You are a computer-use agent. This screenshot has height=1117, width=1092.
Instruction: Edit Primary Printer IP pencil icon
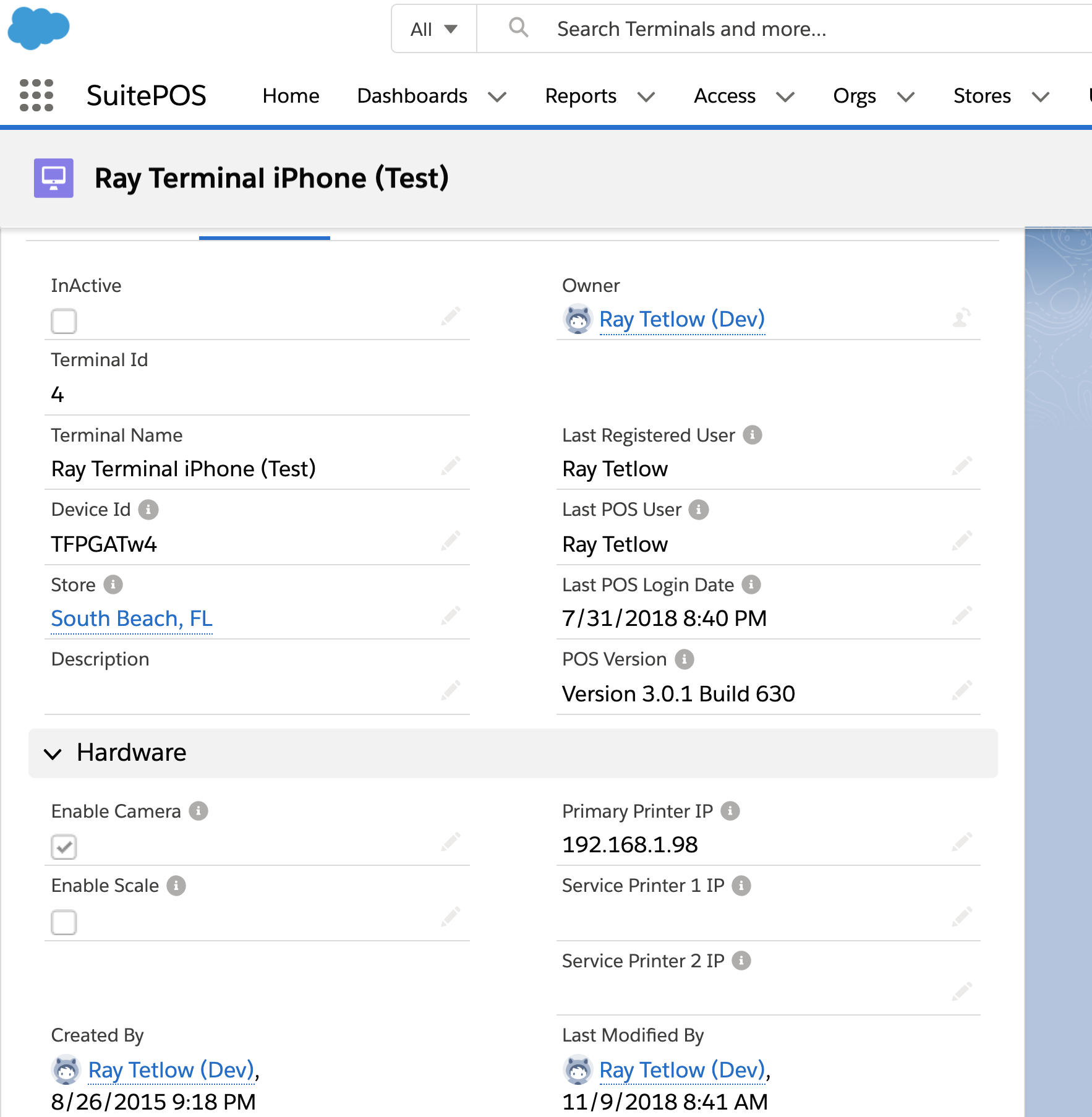tap(962, 842)
